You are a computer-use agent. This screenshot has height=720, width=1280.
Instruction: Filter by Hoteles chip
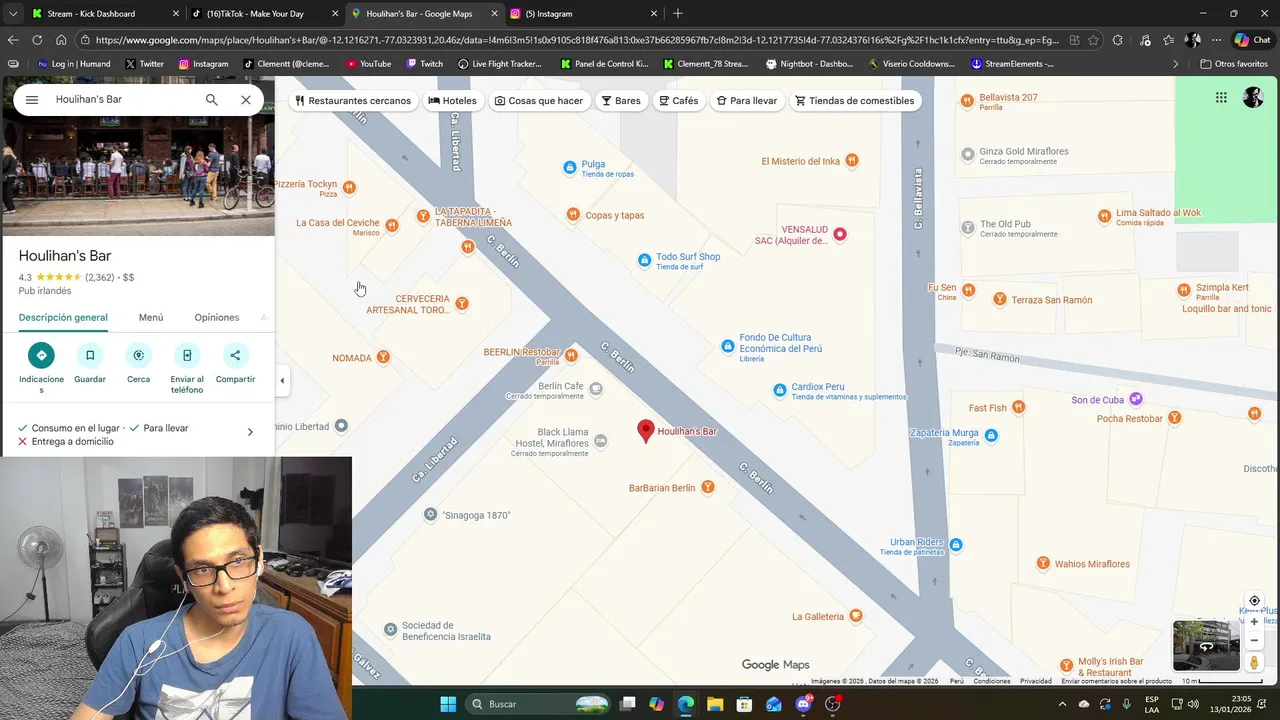452,101
